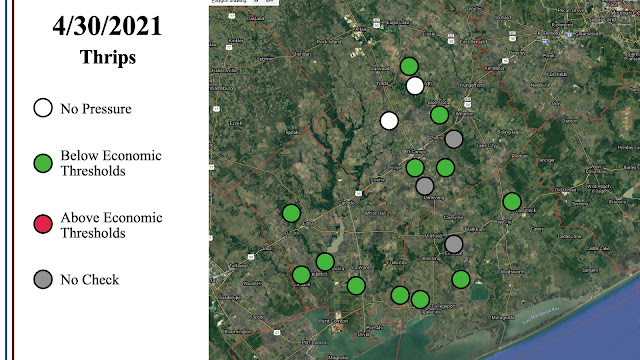Click the Hungerford town label on the map
This screenshot has height=360, width=640.
click(471, 85)
